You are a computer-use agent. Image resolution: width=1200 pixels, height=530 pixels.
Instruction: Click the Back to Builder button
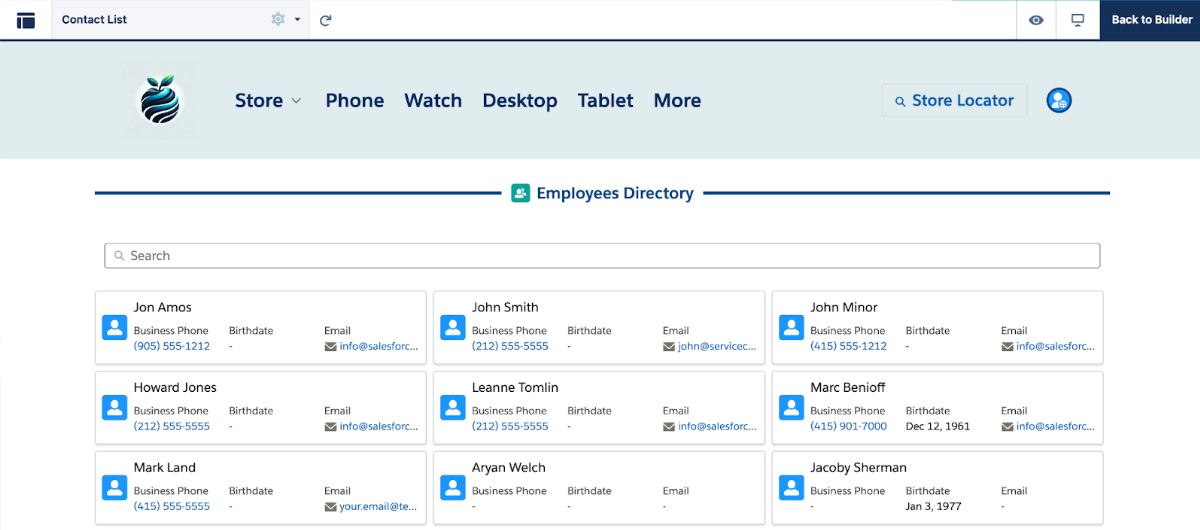[1151, 20]
